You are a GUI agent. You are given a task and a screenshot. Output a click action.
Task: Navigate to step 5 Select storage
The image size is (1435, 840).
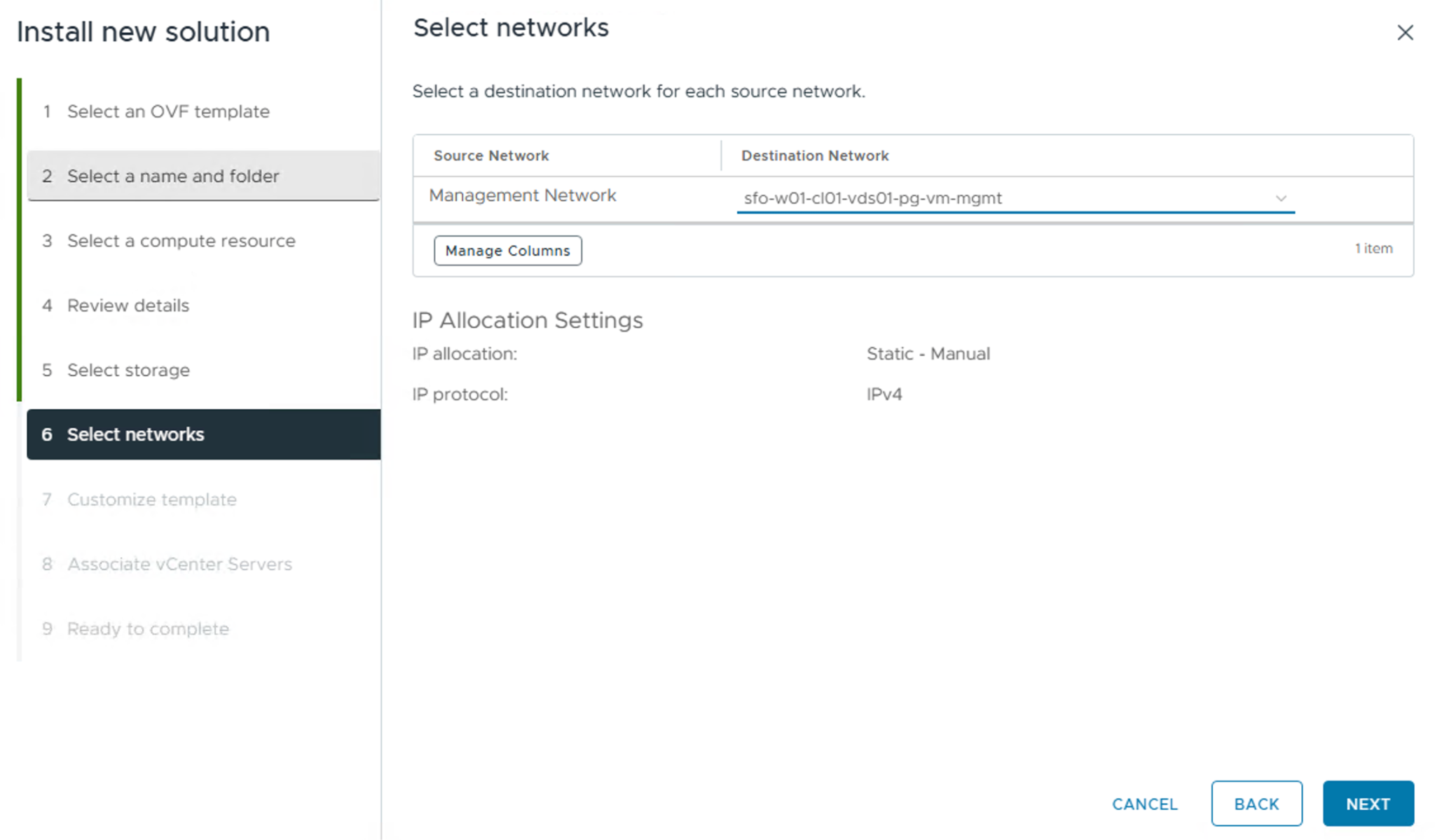[128, 370]
